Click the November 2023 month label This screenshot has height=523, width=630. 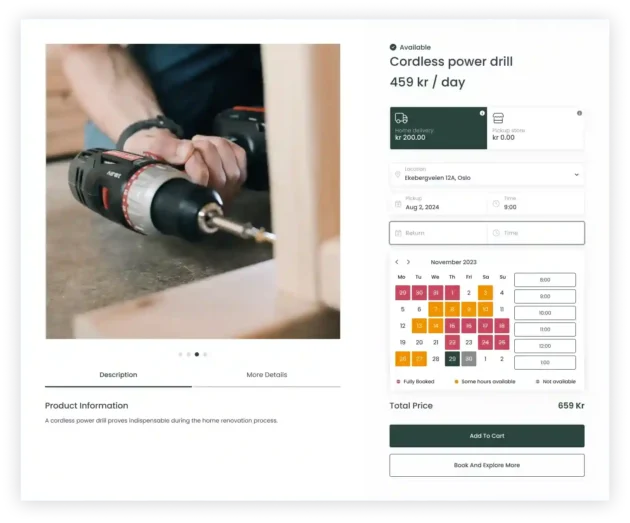click(x=454, y=262)
